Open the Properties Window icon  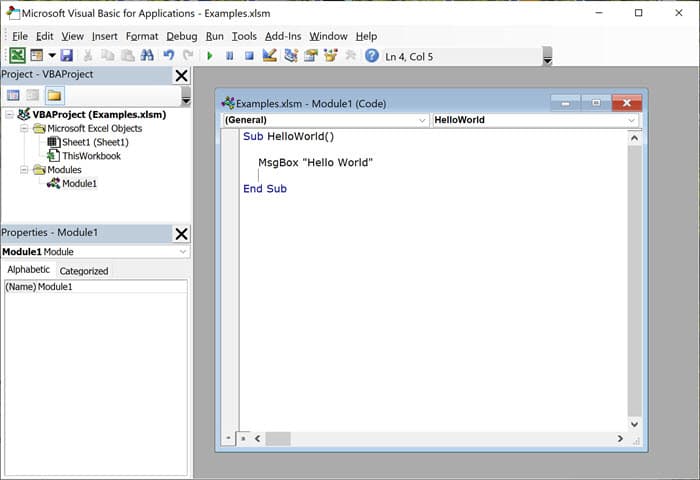(311, 56)
